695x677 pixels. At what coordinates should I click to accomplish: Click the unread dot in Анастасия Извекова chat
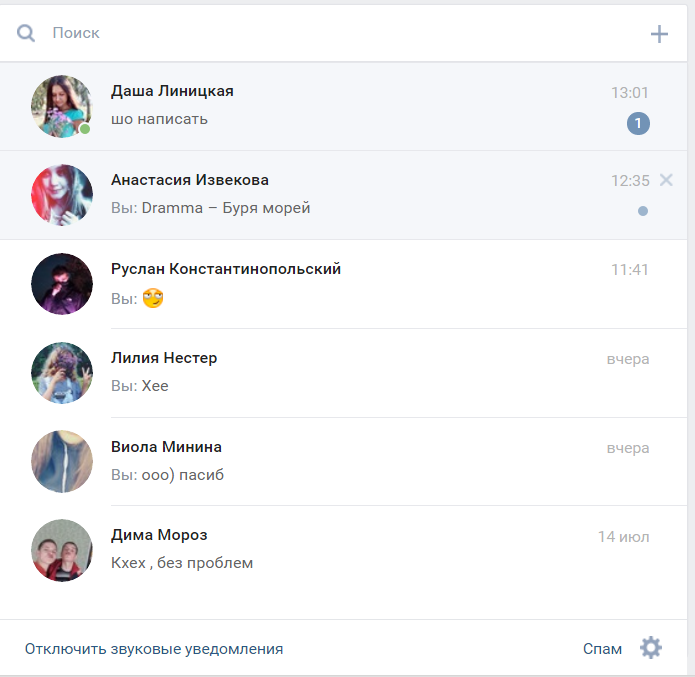click(642, 211)
